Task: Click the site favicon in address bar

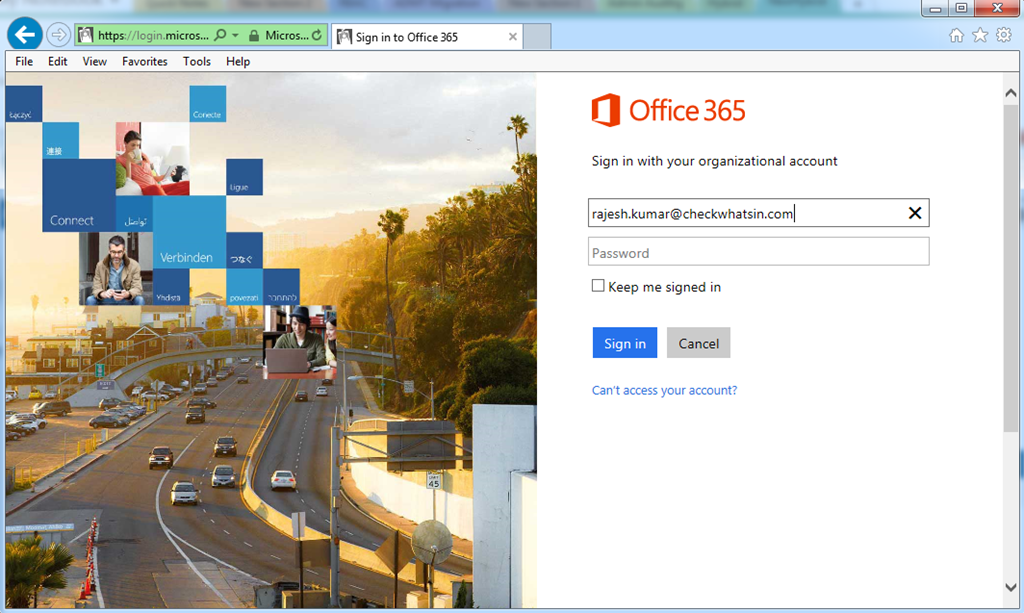Action: [86, 35]
